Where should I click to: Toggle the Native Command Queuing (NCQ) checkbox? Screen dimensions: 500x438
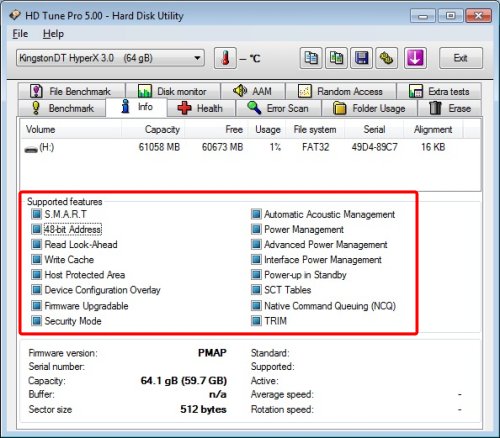pos(256,306)
